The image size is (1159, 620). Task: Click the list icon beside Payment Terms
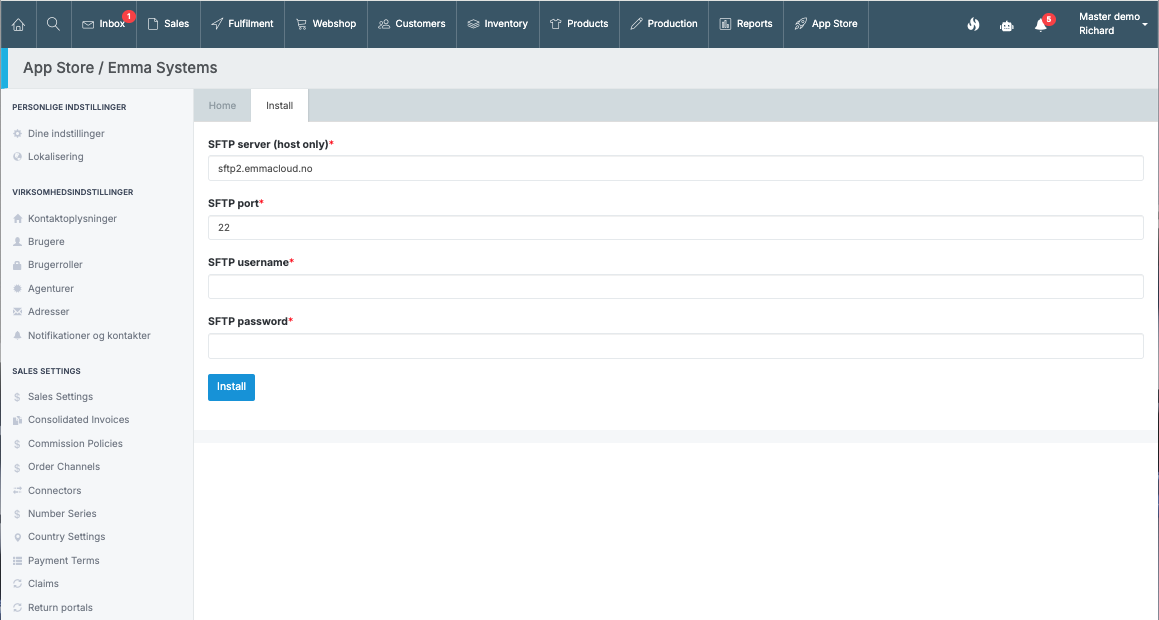18,561
